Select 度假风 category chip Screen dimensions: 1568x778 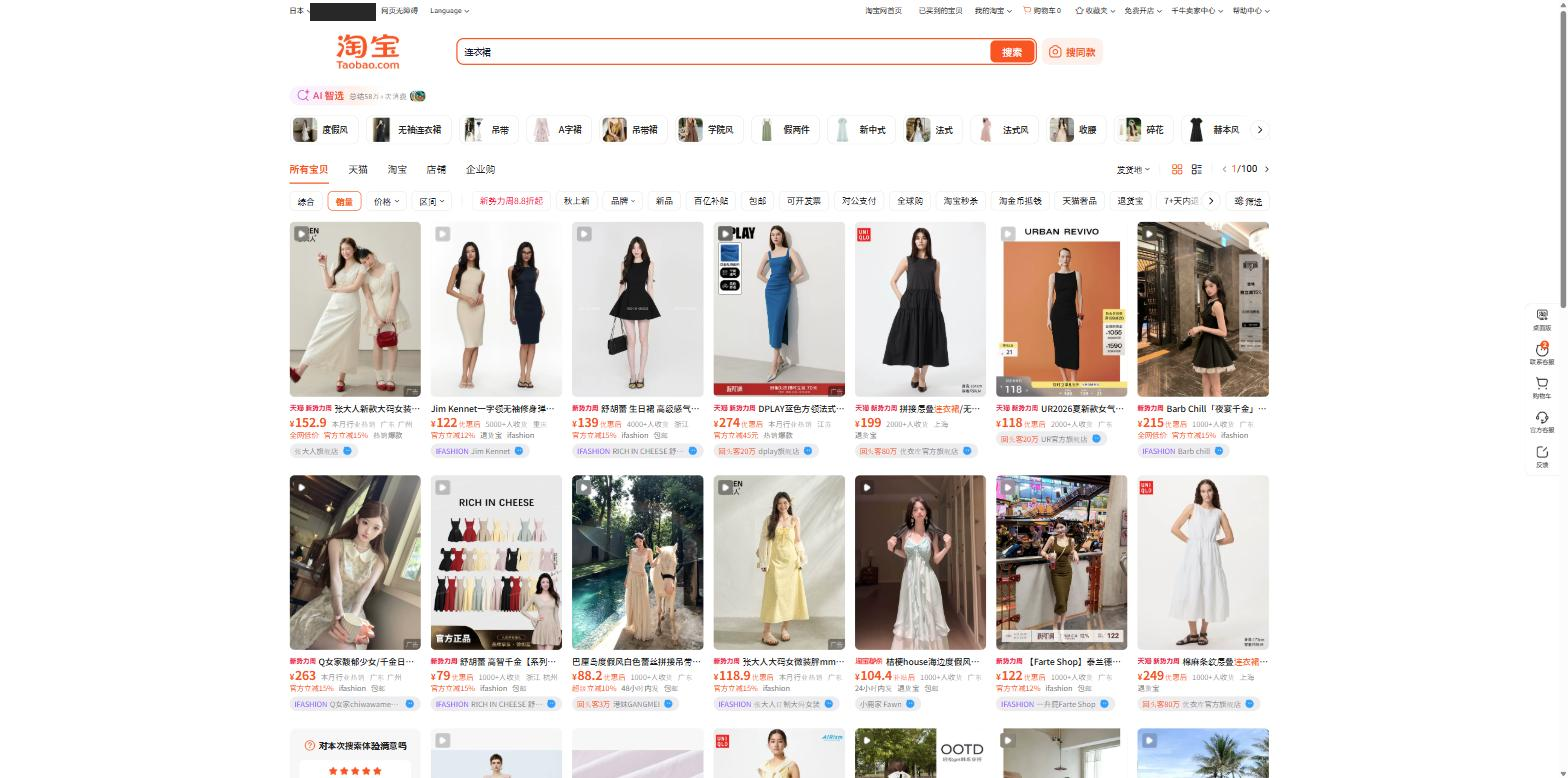(x=322, y=130)
